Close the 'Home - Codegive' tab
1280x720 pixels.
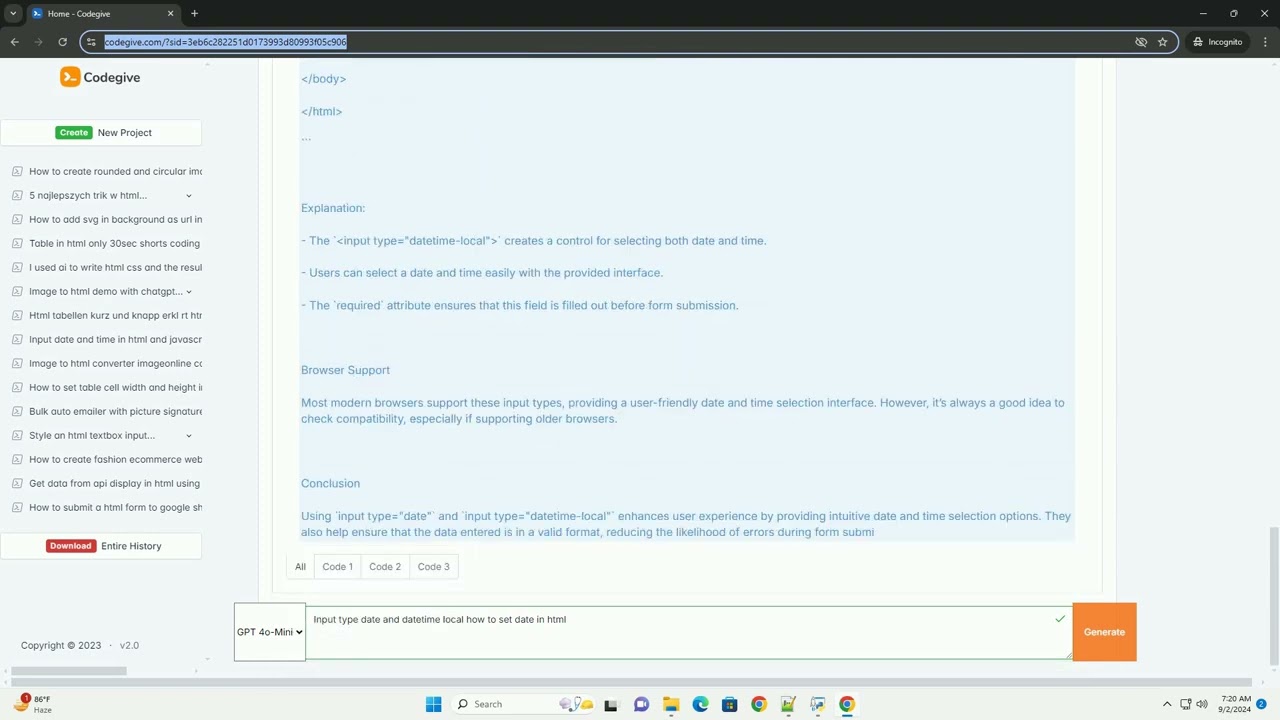click(x=170, y=14)
